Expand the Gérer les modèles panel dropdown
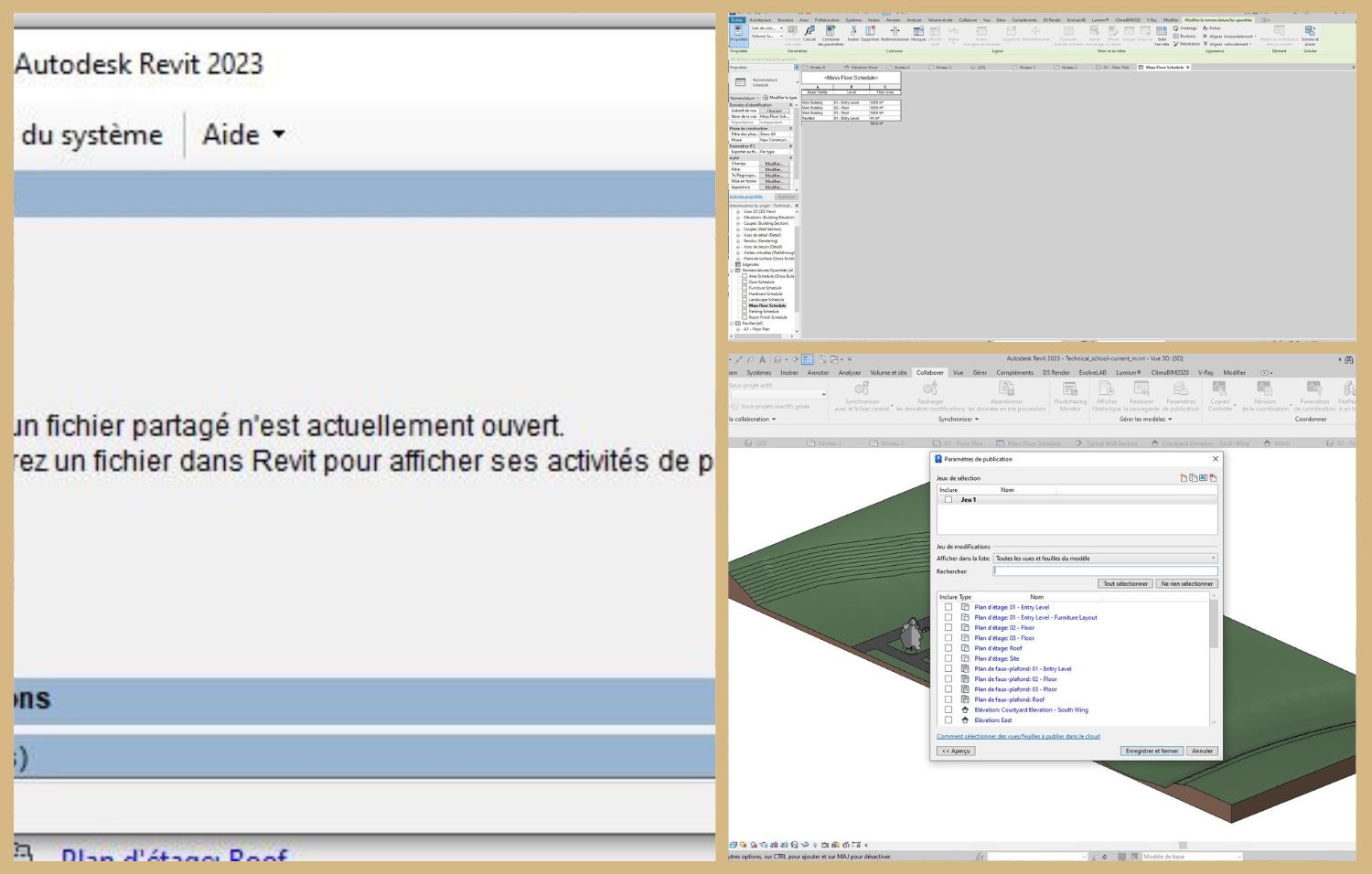 [1145, 420]
